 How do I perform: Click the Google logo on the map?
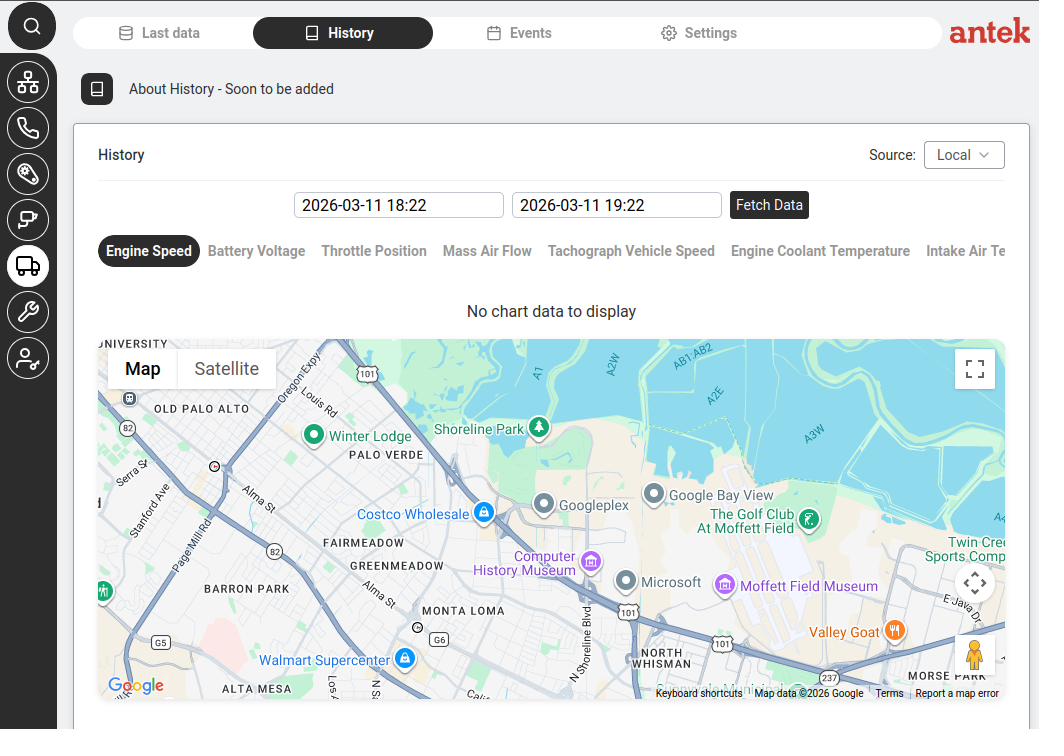pyautogui.click(x=136, y=685)
